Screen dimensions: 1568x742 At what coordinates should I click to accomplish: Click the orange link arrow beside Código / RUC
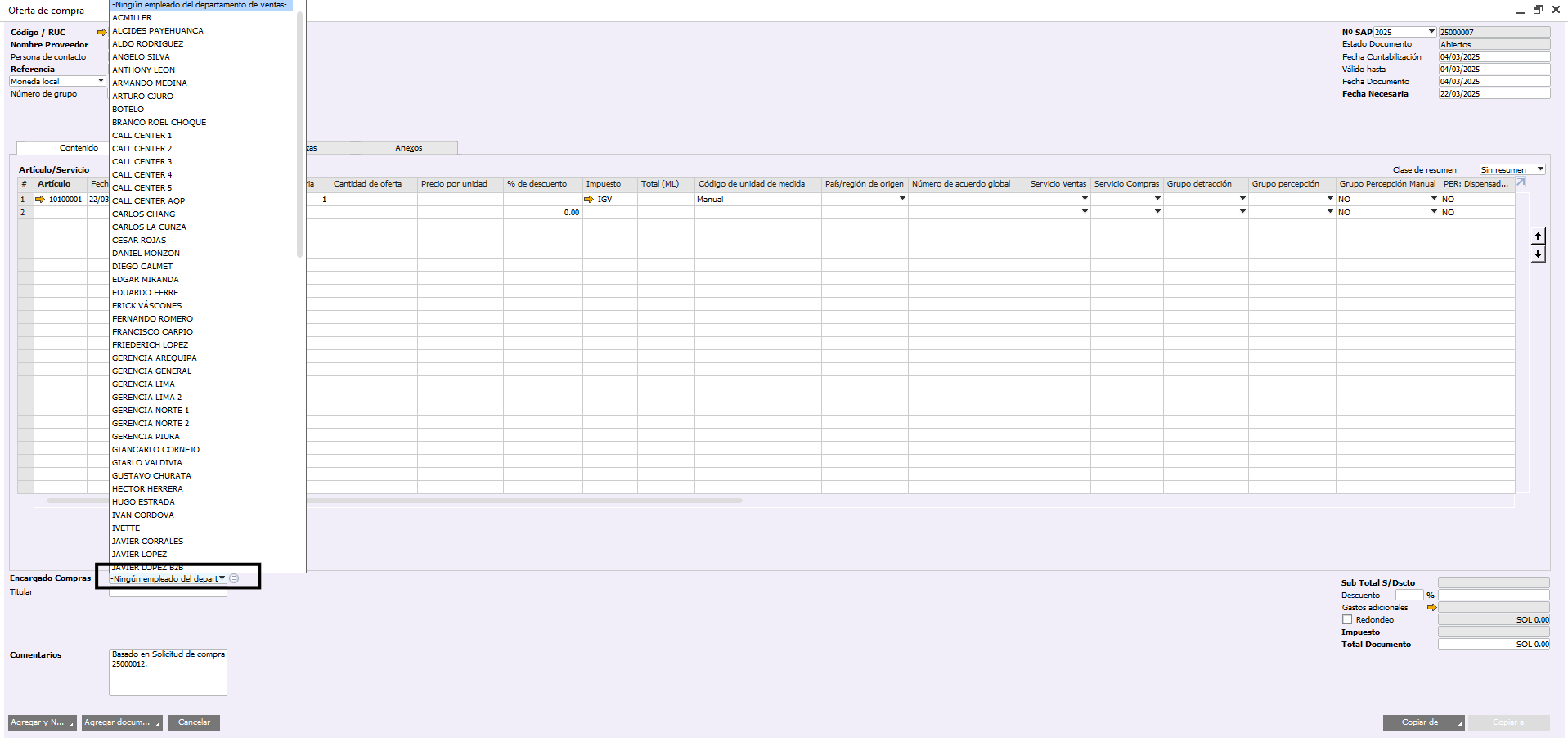point(102,33)
